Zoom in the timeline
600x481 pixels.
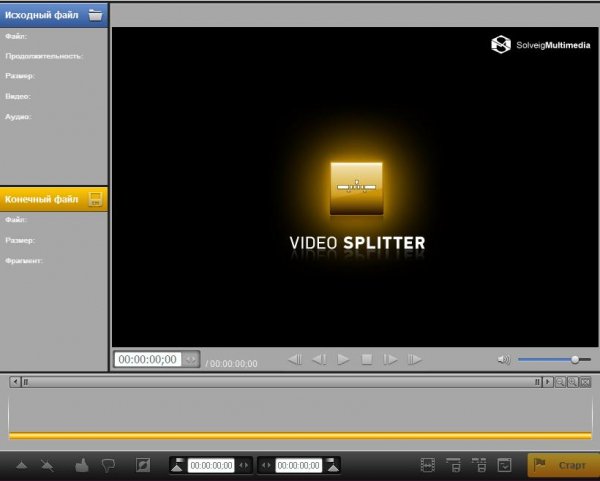pos(573,382)
